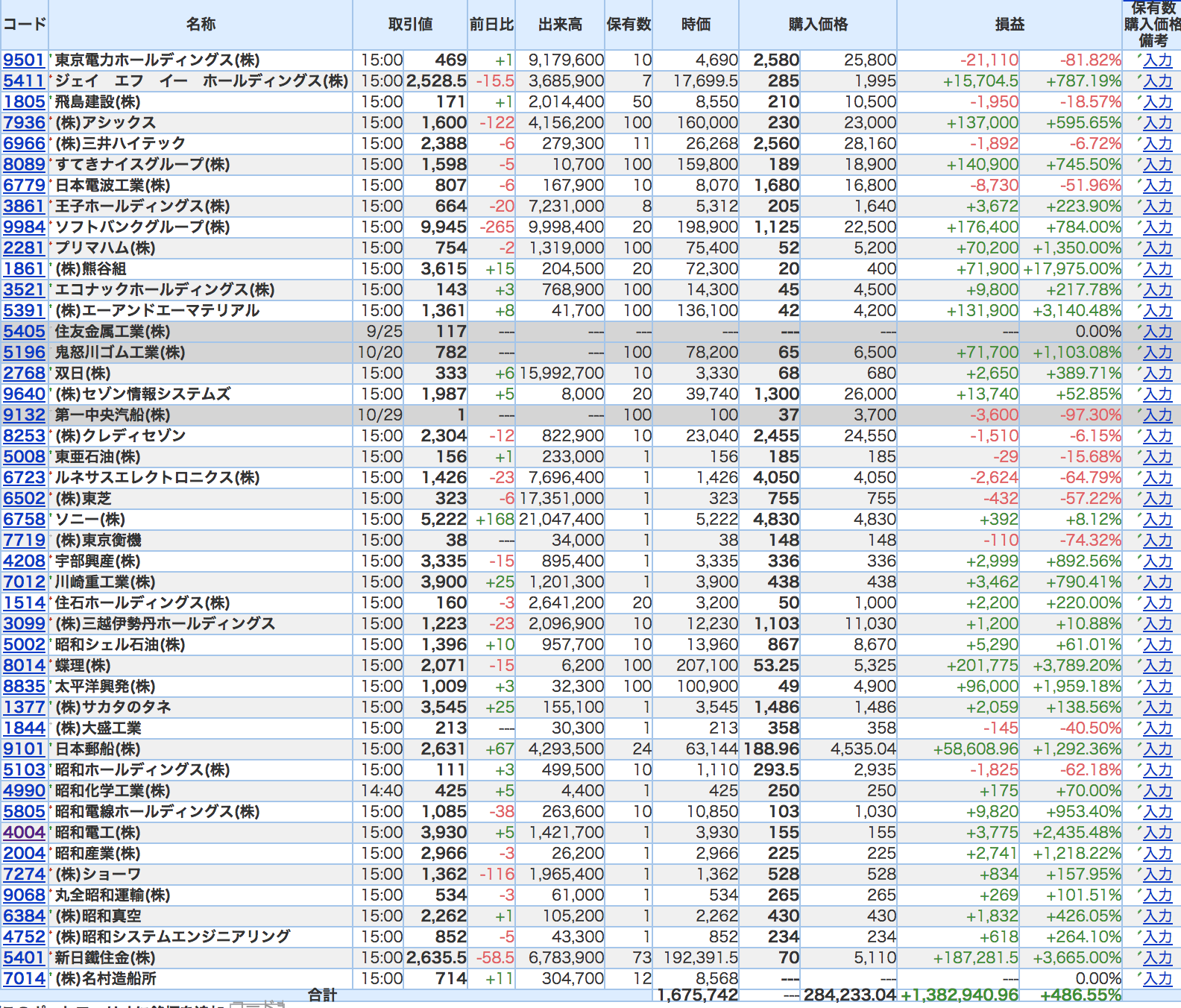1181x1008 pixels.
Task: Click the 前日比 column header
Action: (491, 25)
